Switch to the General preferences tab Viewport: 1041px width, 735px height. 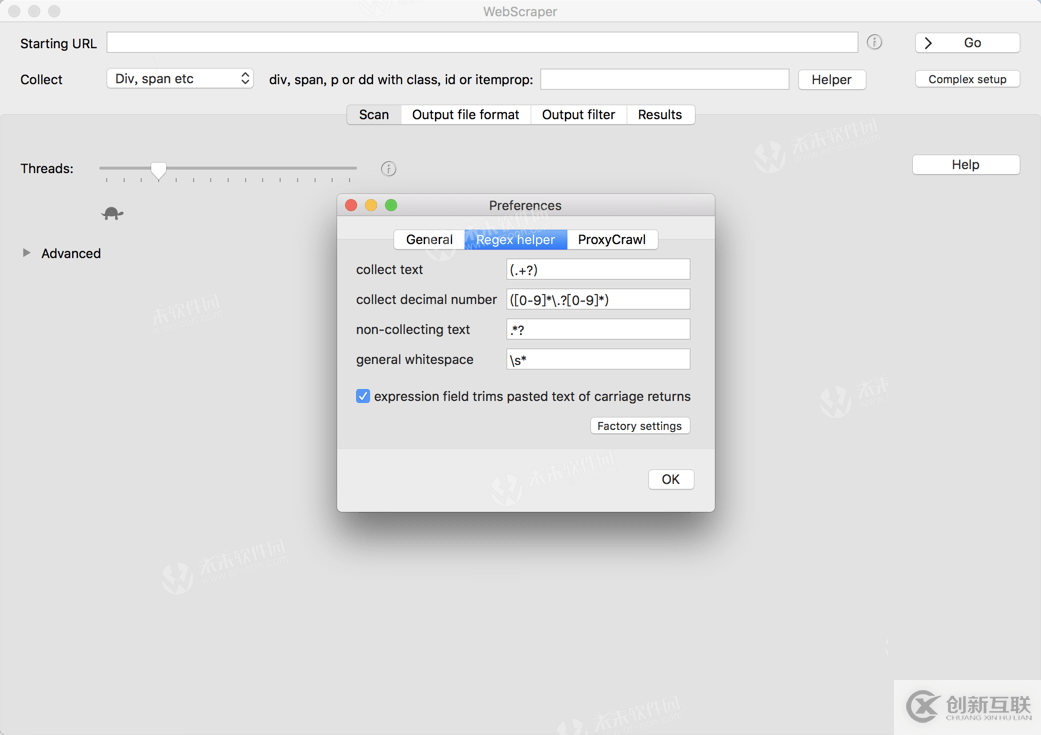tap(429, 239)
